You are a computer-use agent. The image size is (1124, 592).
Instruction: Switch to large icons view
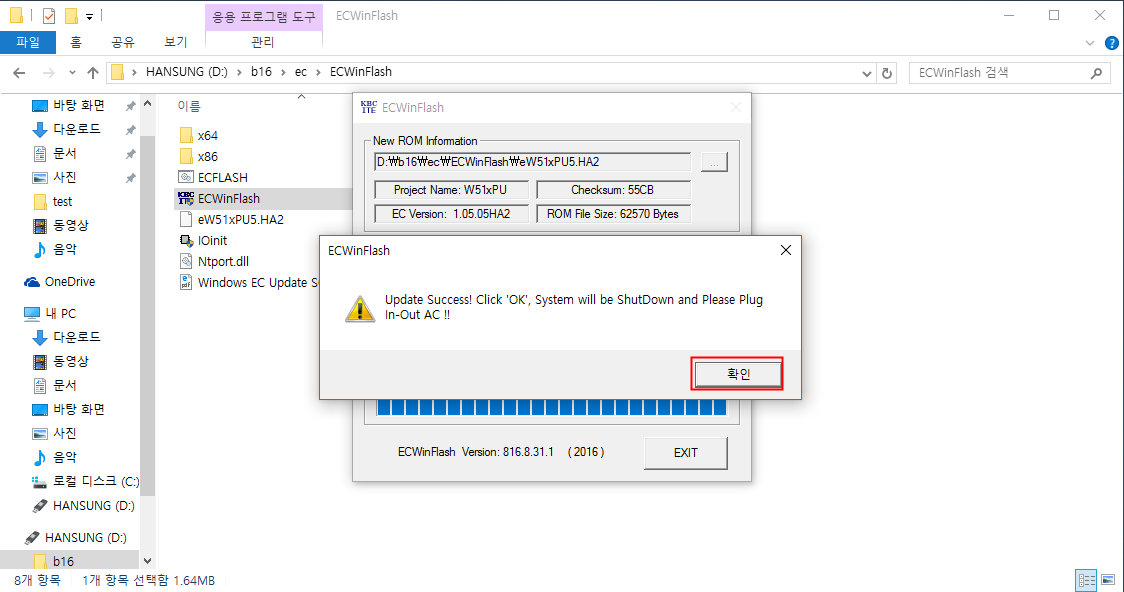pyautogui.click(x=1108, y=580)
